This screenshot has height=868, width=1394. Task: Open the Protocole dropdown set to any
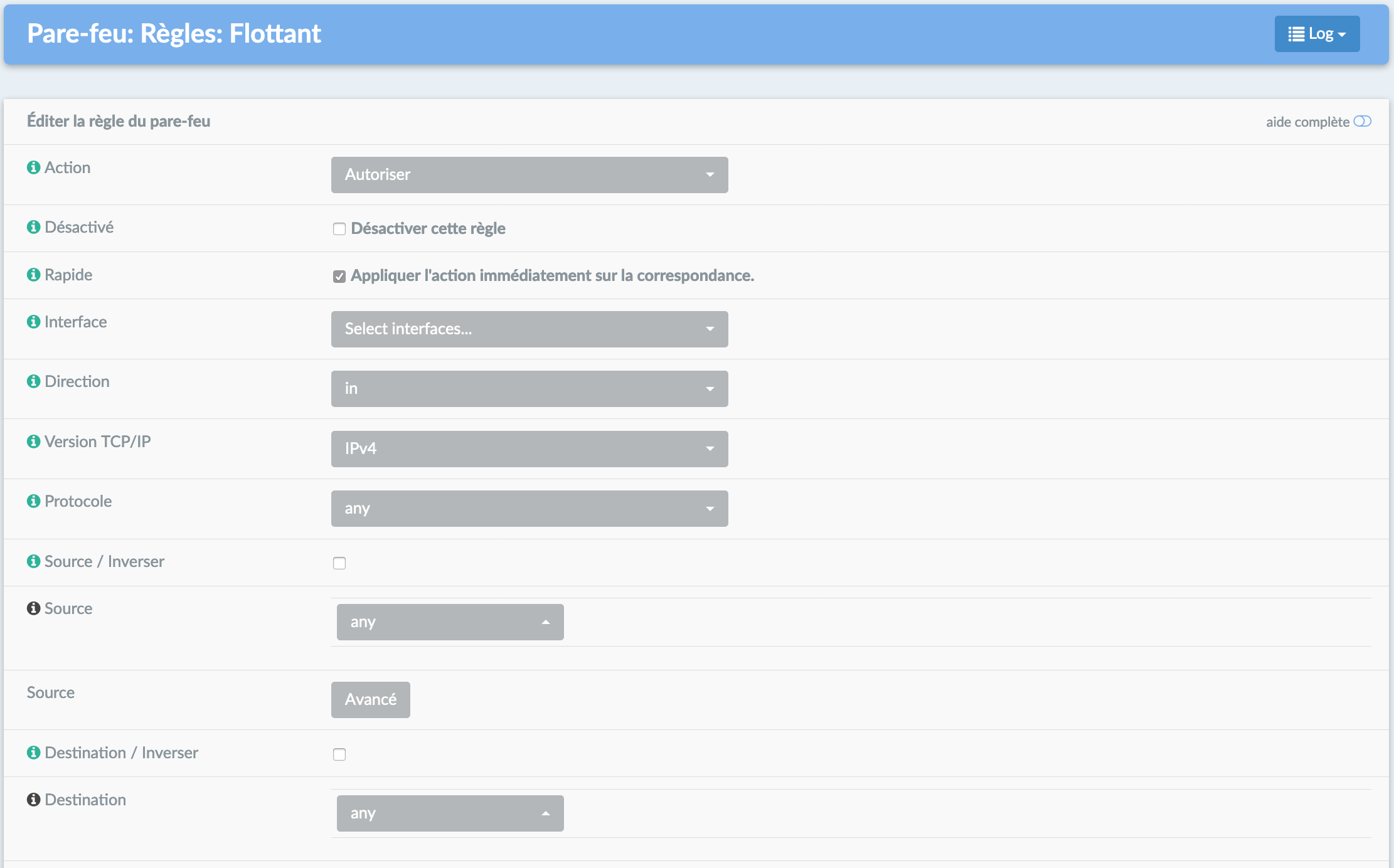529,509
